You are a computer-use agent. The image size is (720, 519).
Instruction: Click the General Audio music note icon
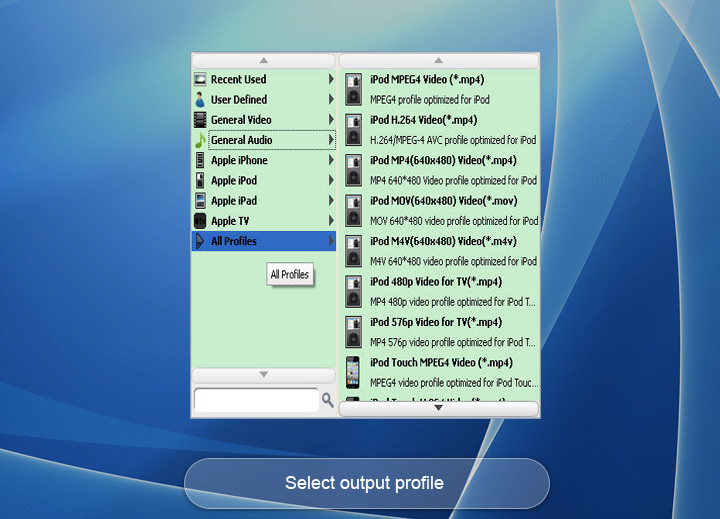point(200,140)
